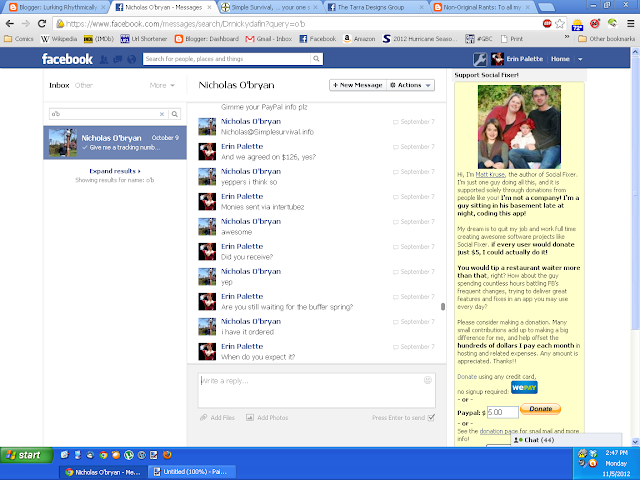
Task: Switch to Non-Original Rants tab
Action: (x=482, y=7)
